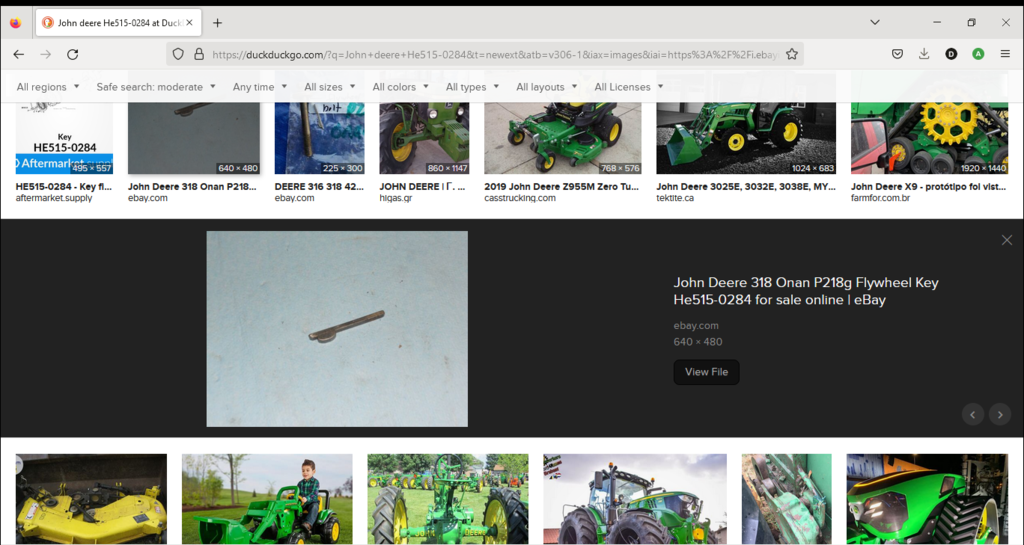
Task: Open the child on toy tractor thumbnail
Action: (x=267, y=499)
